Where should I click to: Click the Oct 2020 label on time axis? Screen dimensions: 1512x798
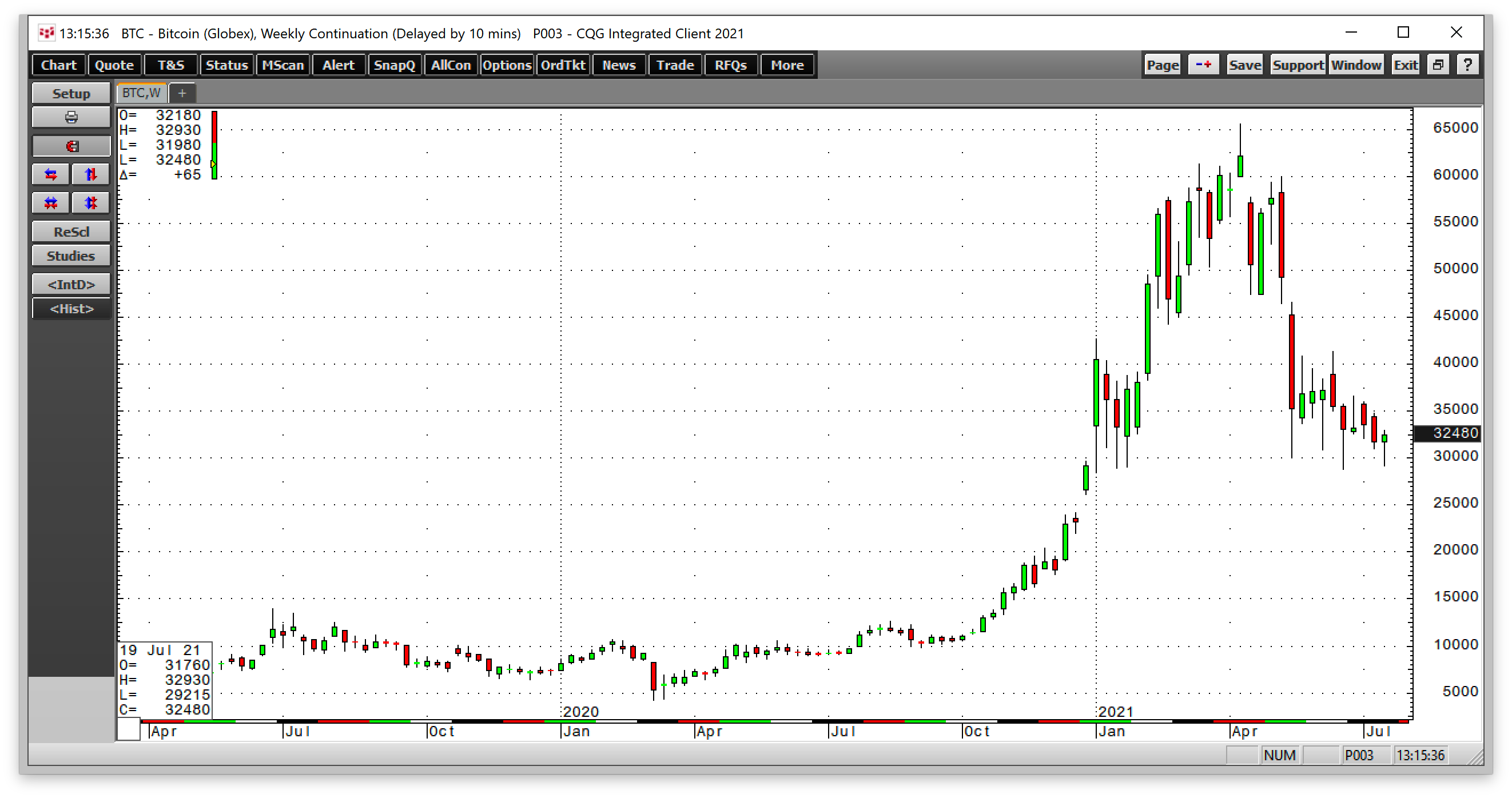pos(977,731)
